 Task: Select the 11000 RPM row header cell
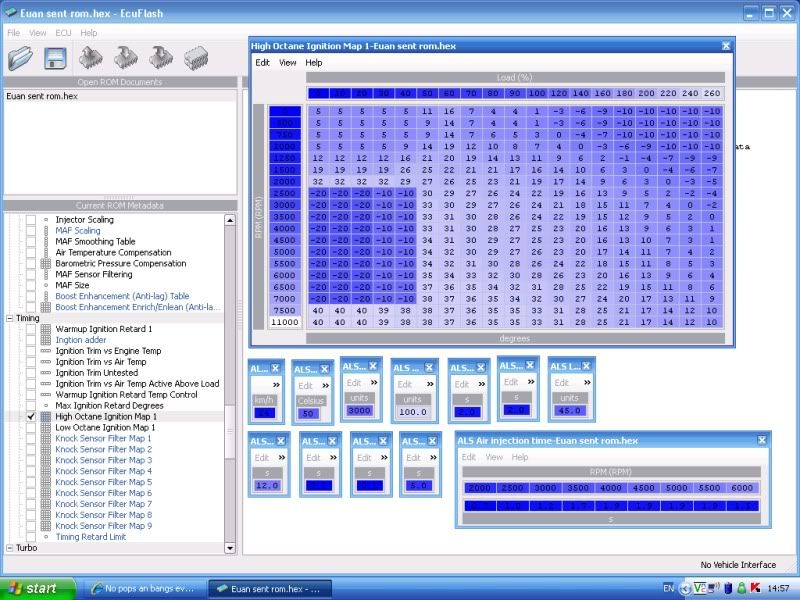click(285, 322)
